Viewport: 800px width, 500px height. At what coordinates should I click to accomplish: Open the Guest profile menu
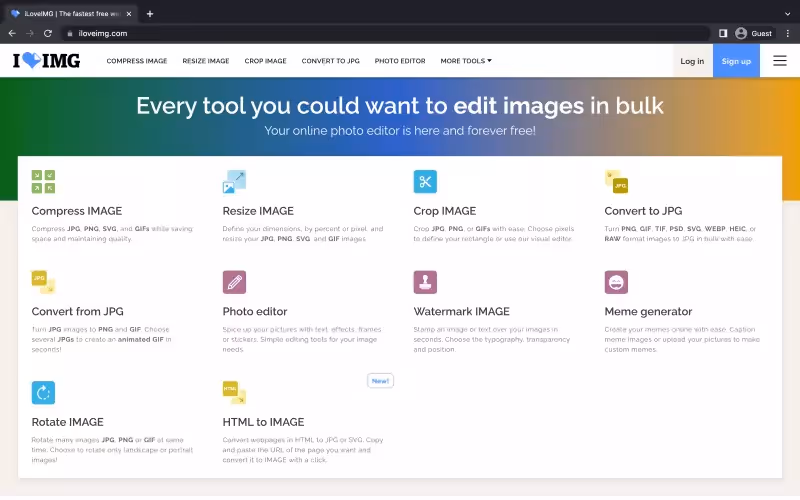pos(754,33)
